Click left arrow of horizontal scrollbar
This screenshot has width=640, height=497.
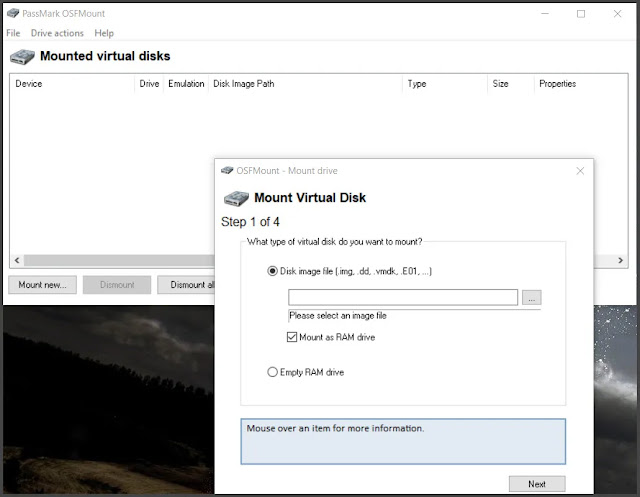pos(17,260)
